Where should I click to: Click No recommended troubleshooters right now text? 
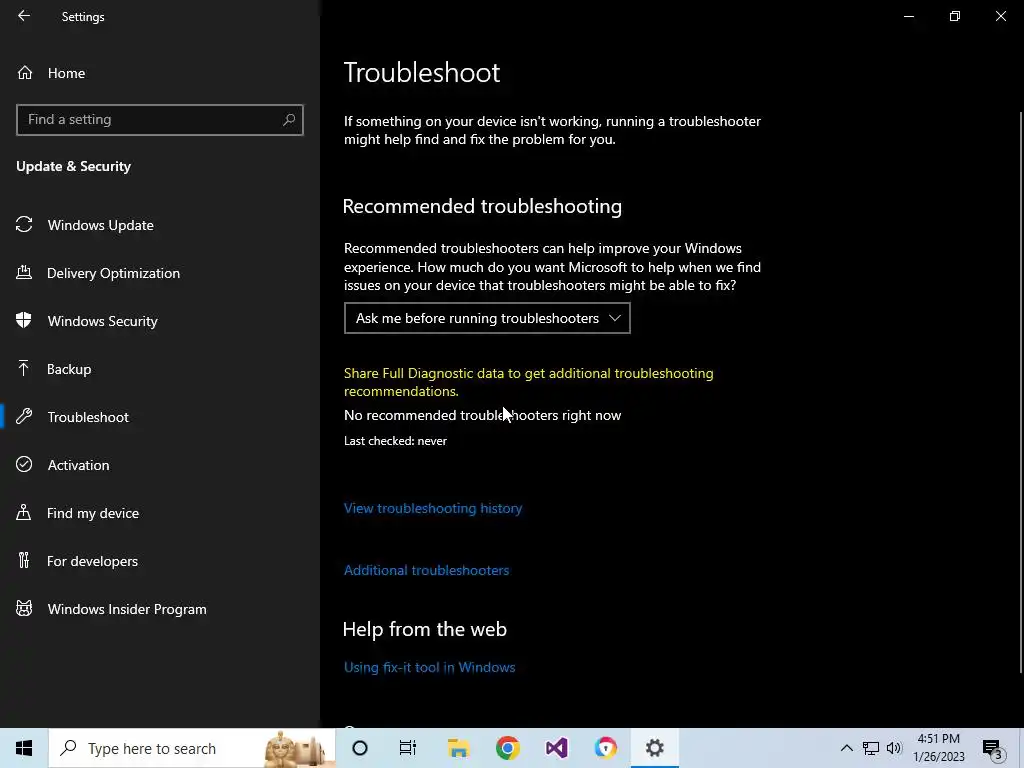click(x=483, y=415)
